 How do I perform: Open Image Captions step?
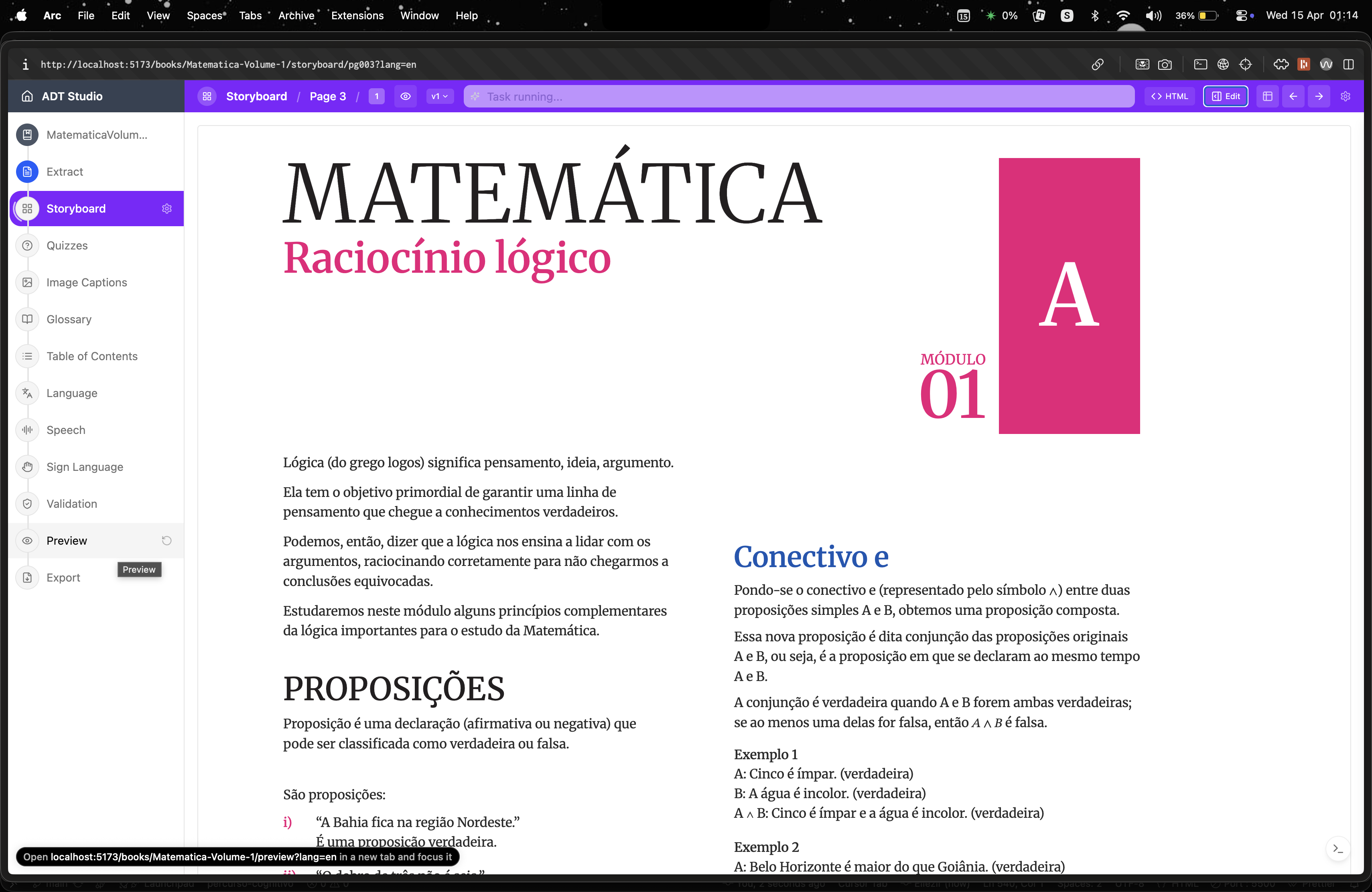click(87, 282)
